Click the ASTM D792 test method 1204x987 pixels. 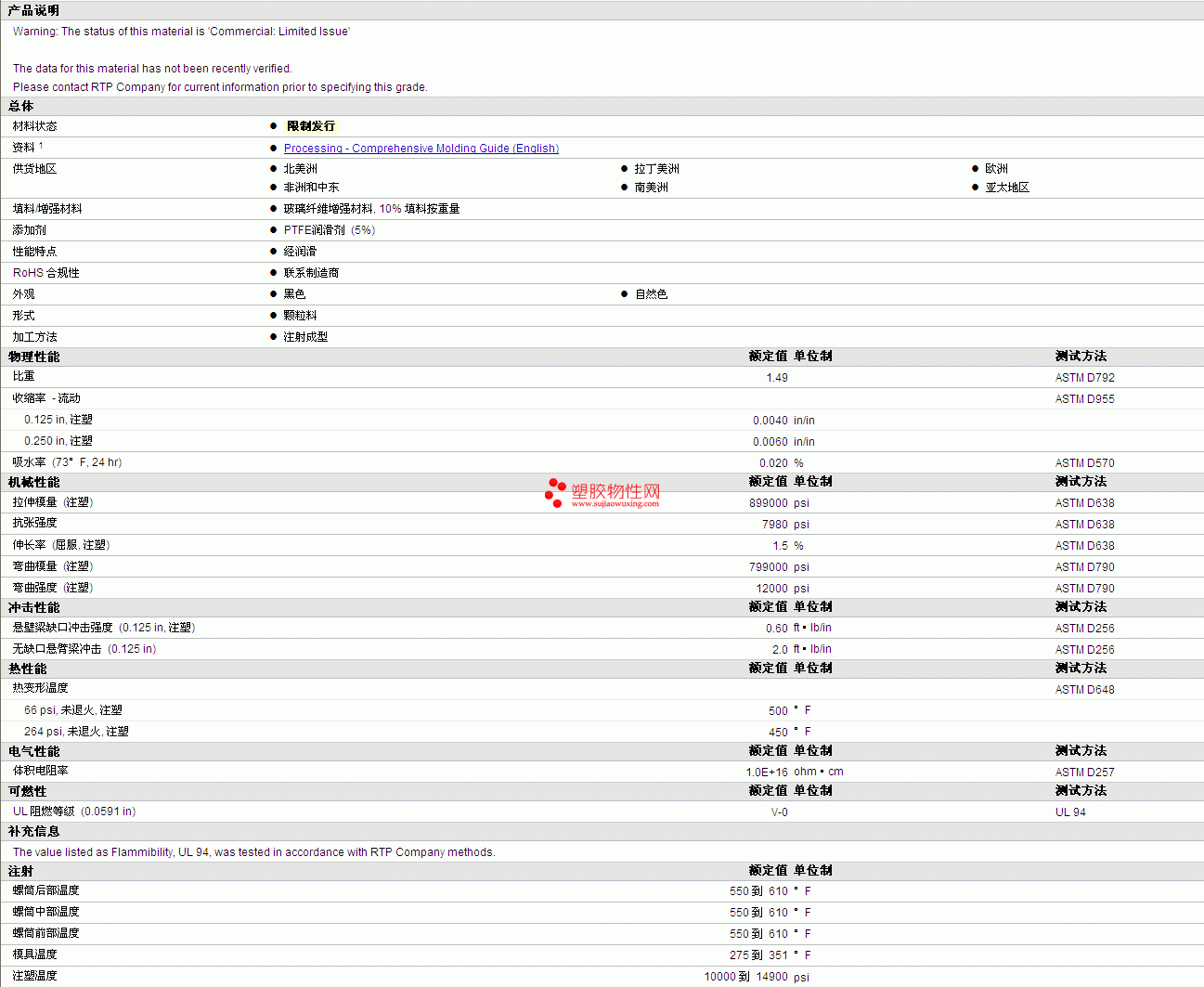pyautogui.click(x=1085, y=378)
